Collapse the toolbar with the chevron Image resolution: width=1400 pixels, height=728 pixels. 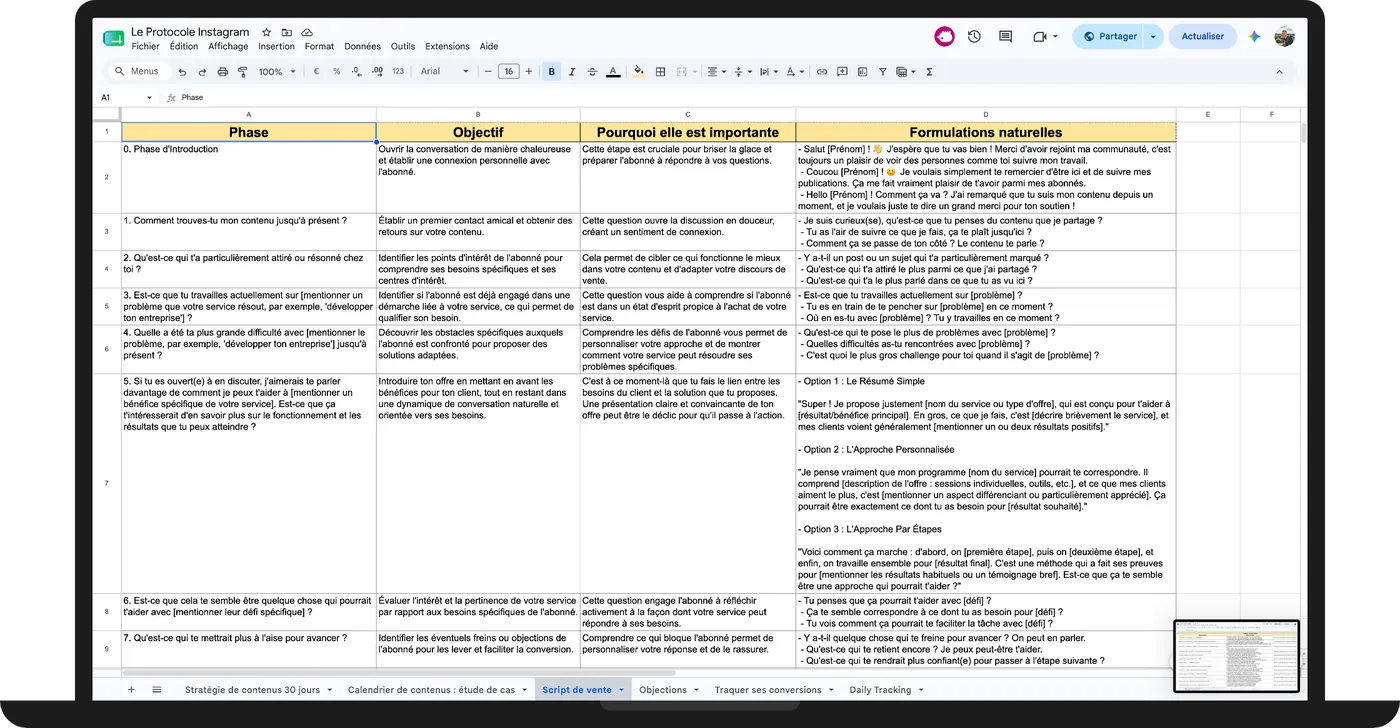tap(1279, 72)
